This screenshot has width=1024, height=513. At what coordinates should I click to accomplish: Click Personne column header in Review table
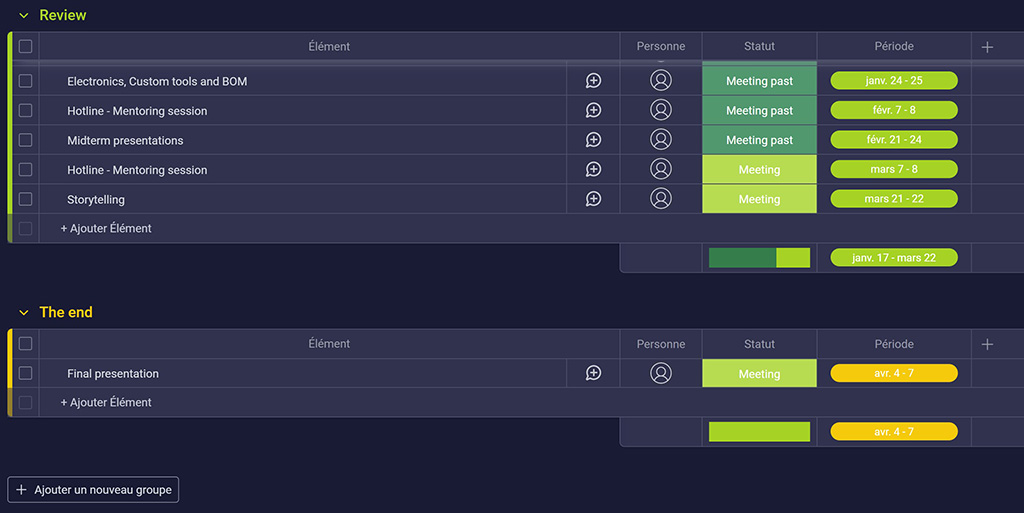[x=661, y=46]
